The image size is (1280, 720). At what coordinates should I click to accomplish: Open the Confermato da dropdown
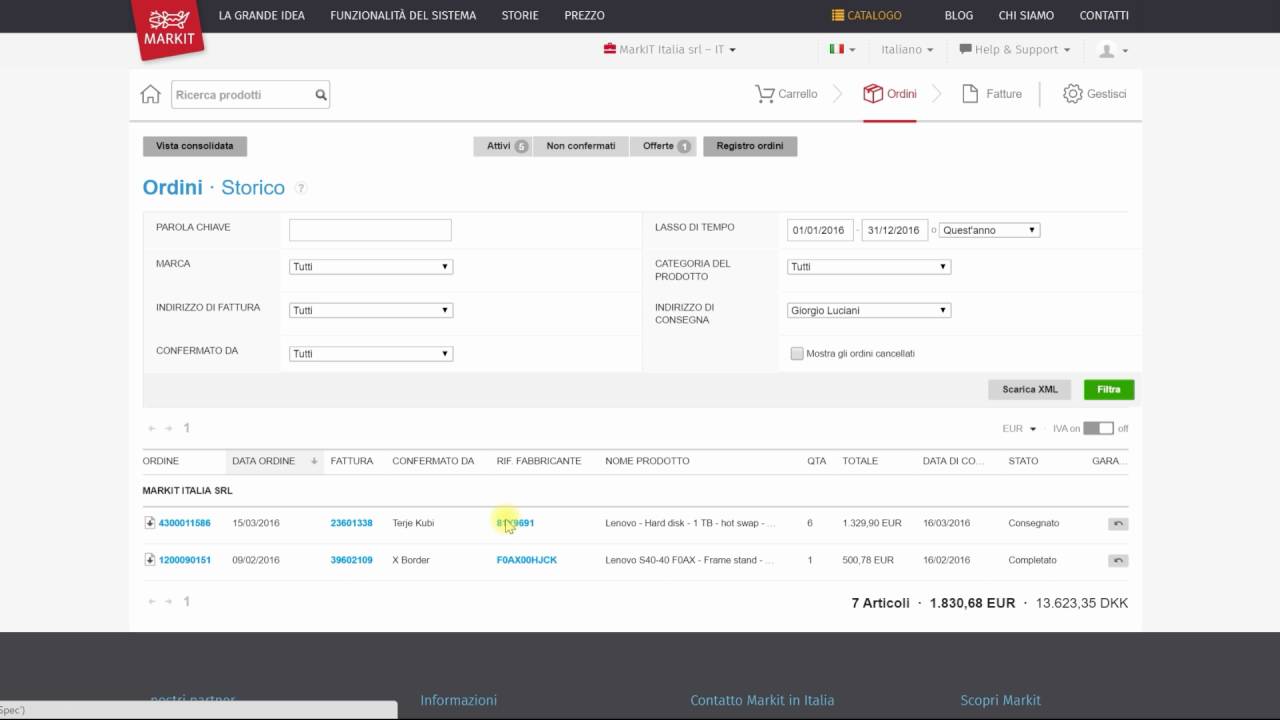[371, 354]
